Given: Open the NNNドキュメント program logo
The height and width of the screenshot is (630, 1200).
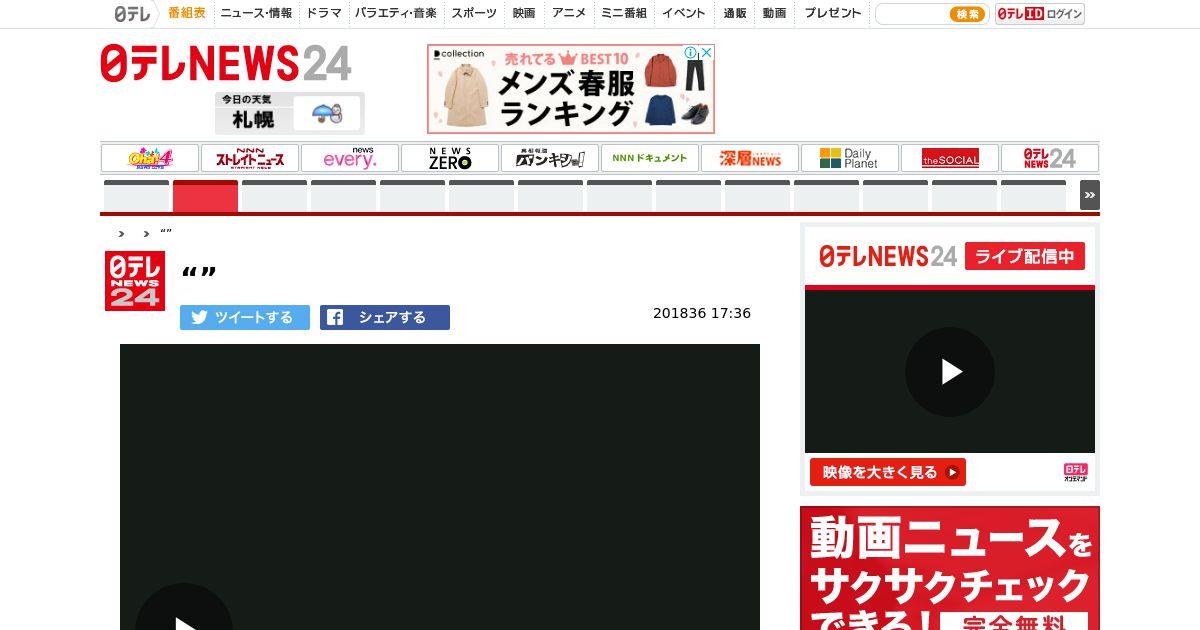Looking at the screenshot, I should [x=650, y=158].
